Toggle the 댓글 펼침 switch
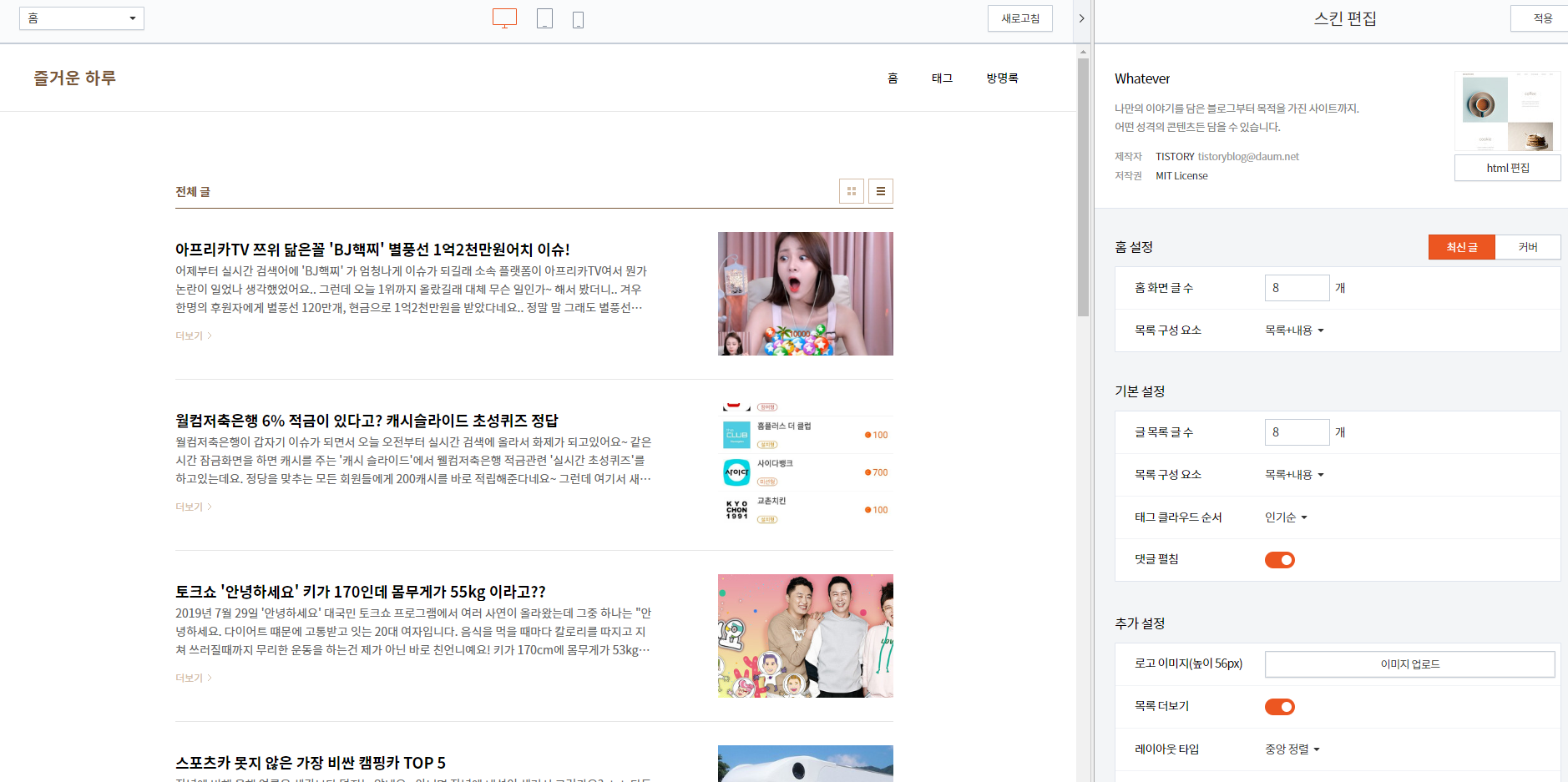The height and width of the screenshot is (782, 1568). 1280,560
